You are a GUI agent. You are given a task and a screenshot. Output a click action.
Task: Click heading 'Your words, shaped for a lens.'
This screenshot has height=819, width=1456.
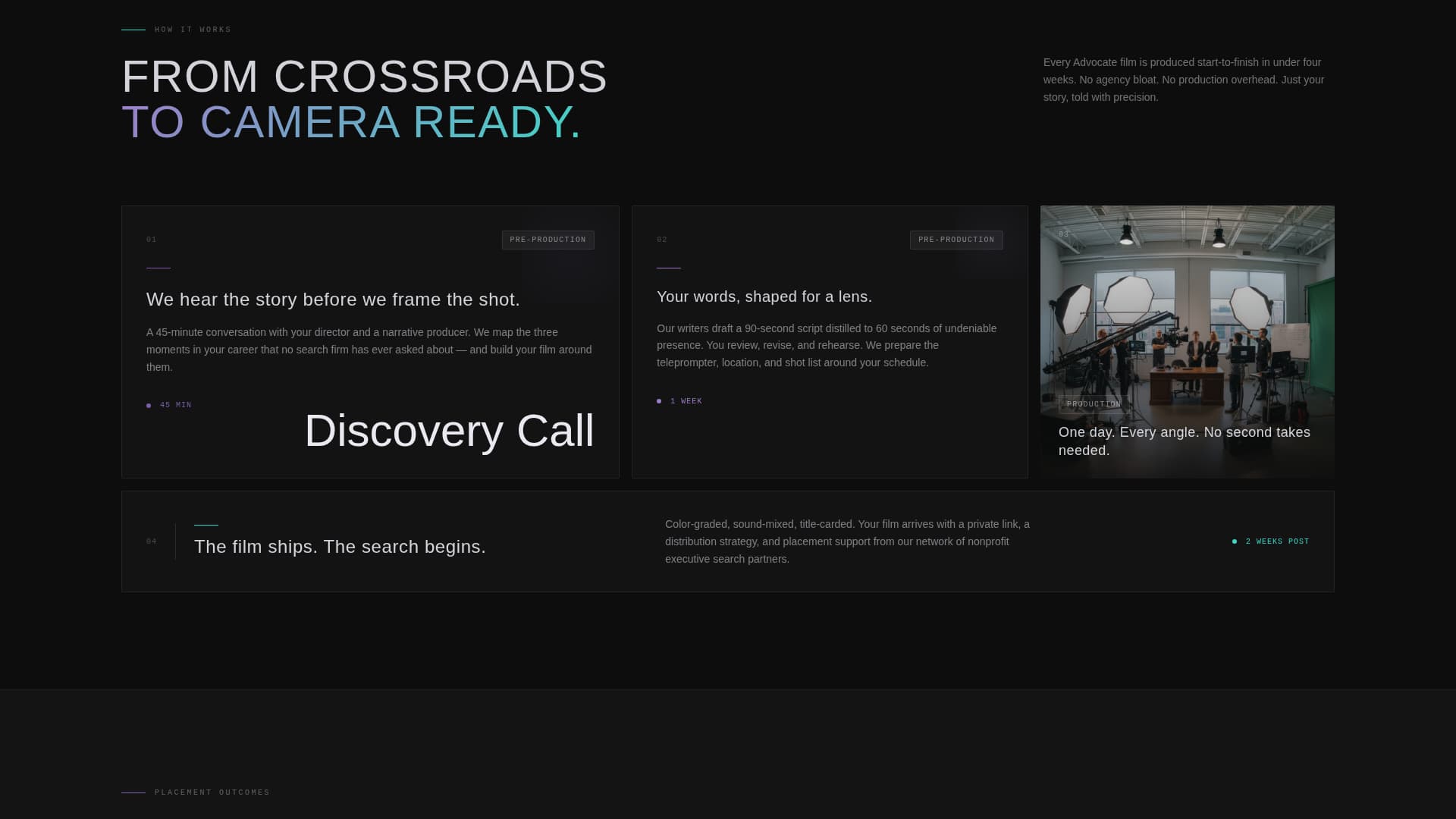coord(764,297)
